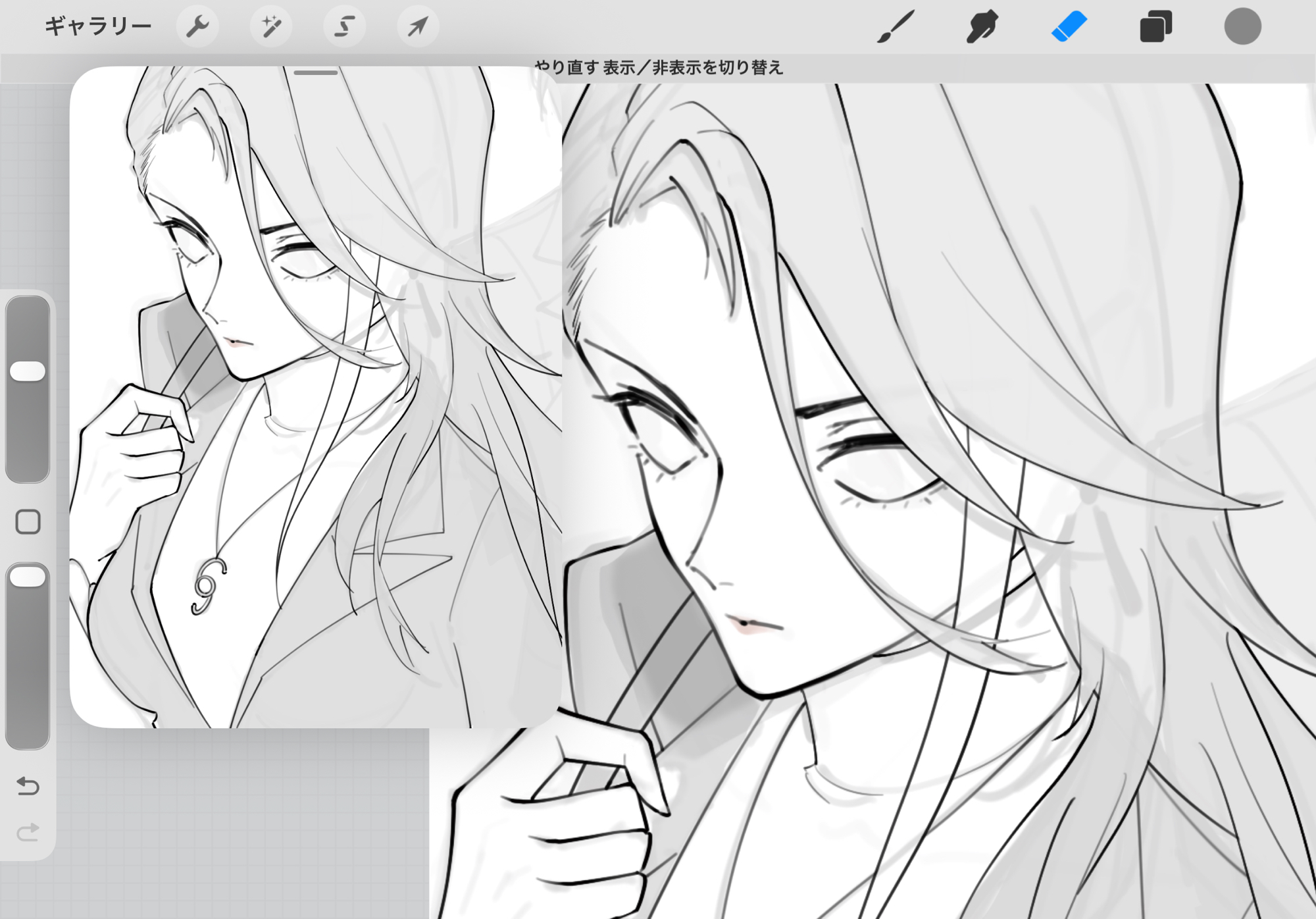1316x919 pixels.
Task: Activate the Selection S-shaped tool
Action: point(344,27)
